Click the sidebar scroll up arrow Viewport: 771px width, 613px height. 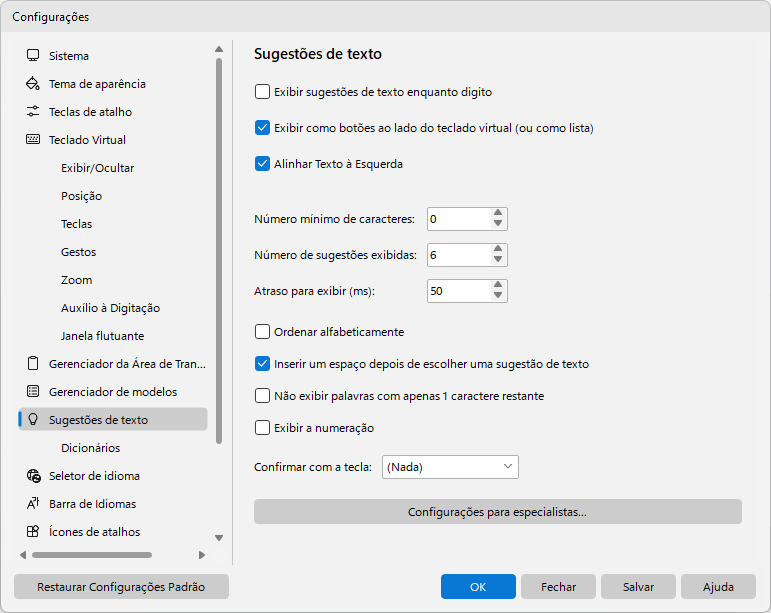(x=219, y=49)
